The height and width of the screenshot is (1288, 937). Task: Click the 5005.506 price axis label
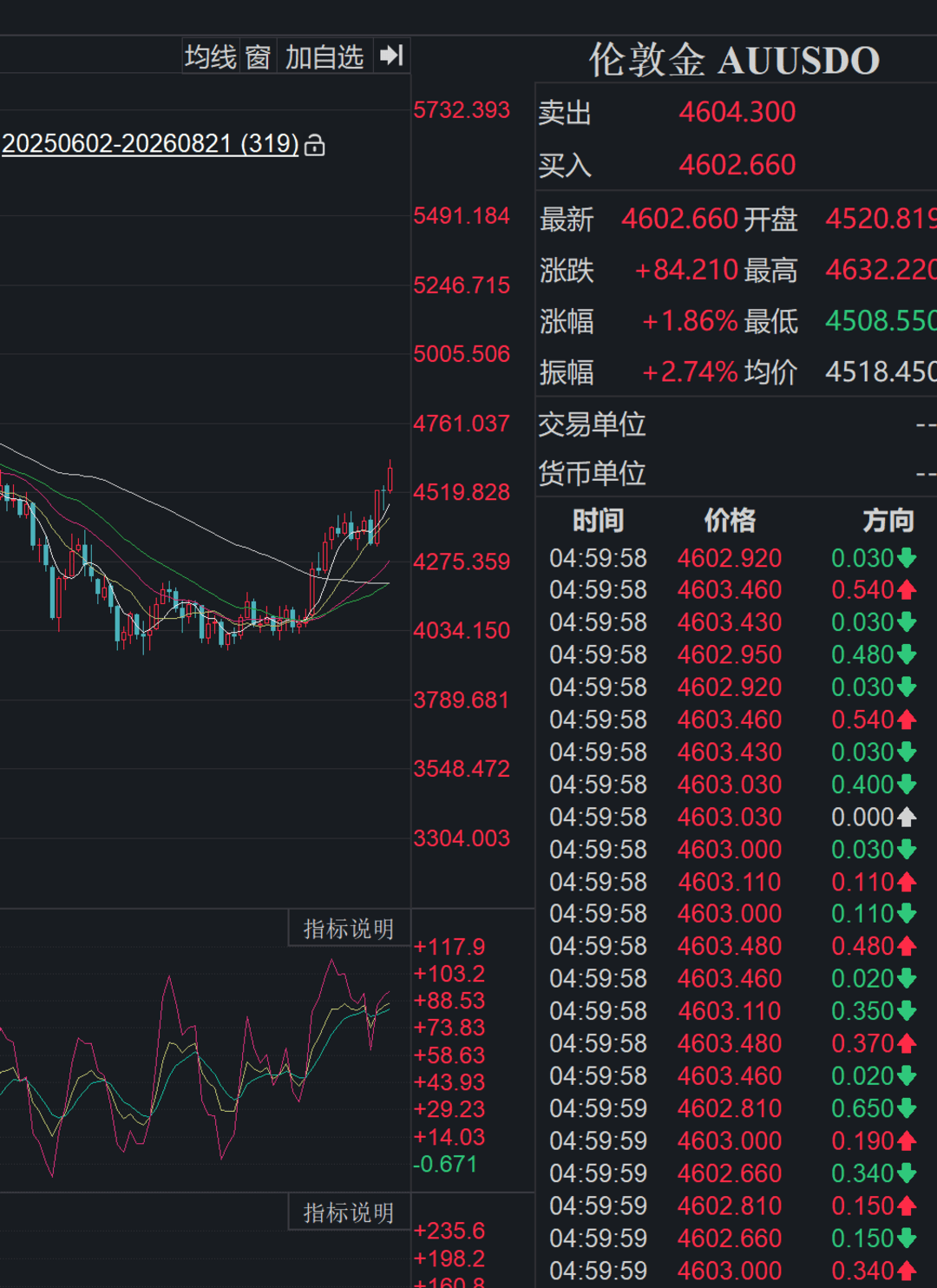[462, 354]
